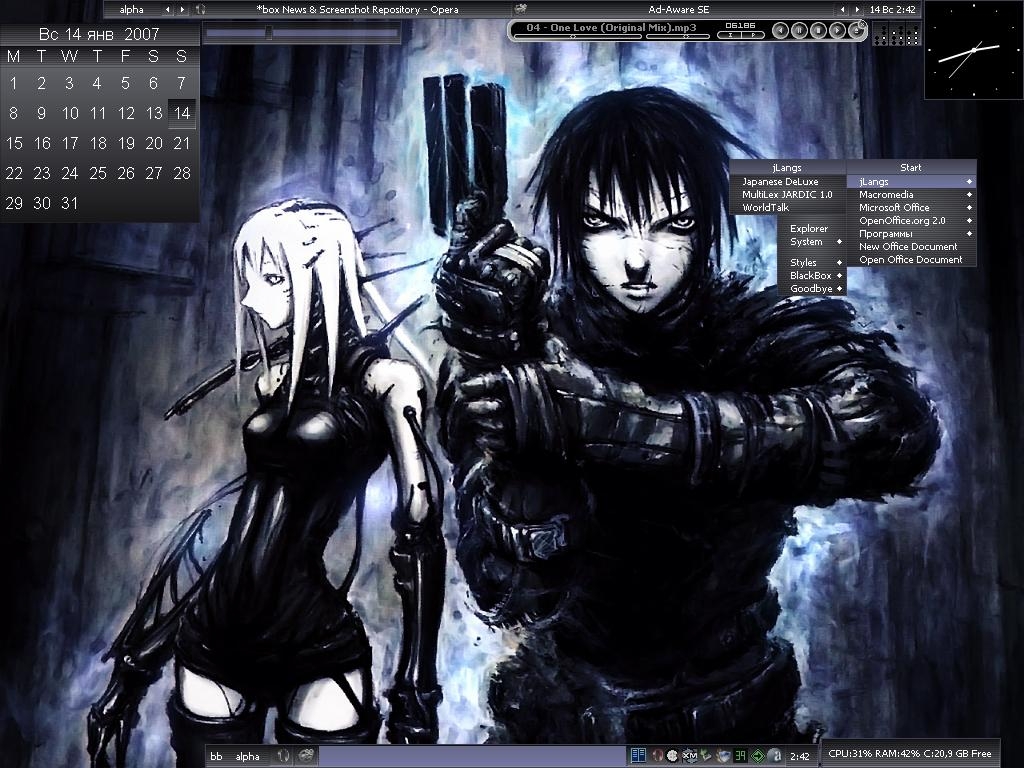Switch to previous workspace using toolbar left arrow beside alpha

pyautogui.click(x=168, y=10)
